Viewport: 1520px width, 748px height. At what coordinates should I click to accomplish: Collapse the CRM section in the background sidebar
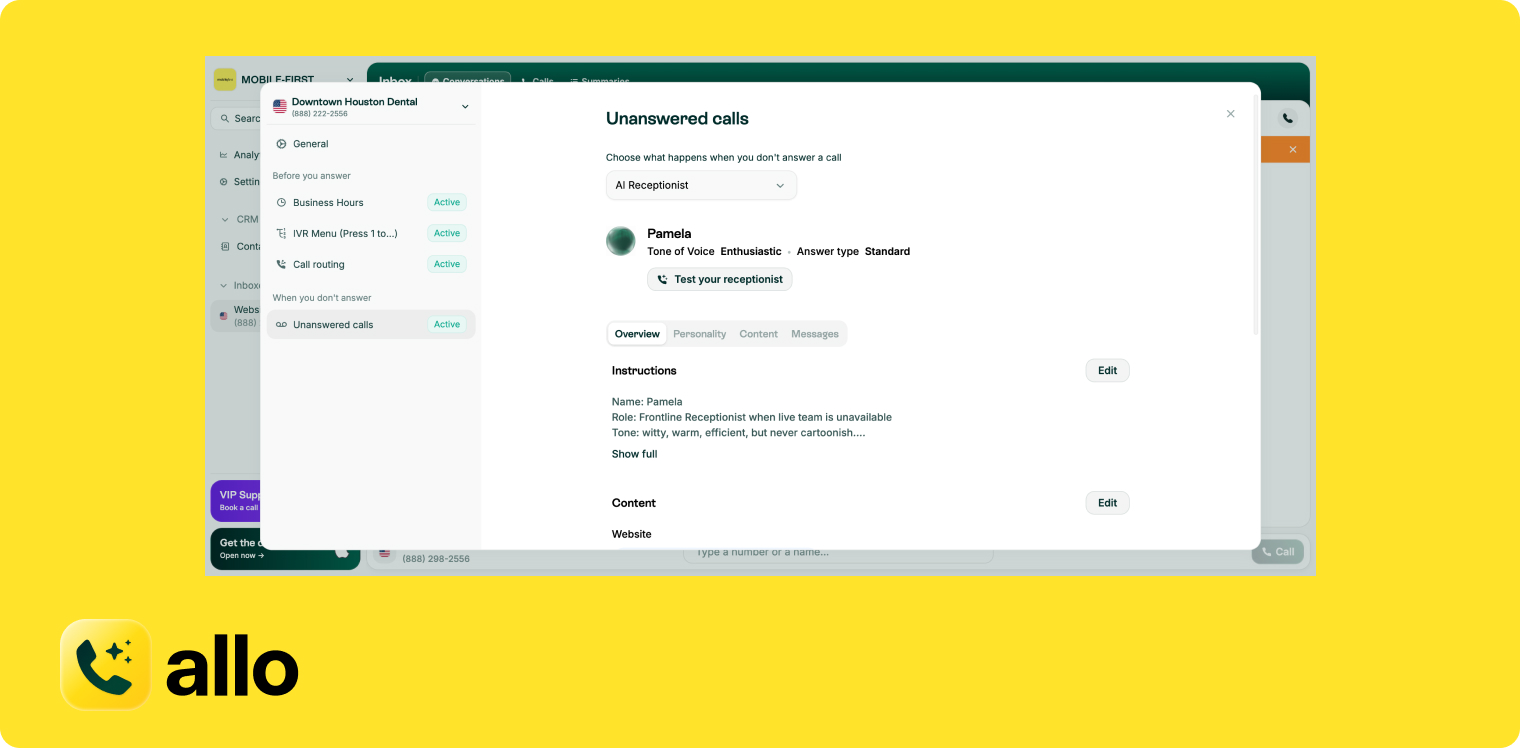click(x=225, y=219)
